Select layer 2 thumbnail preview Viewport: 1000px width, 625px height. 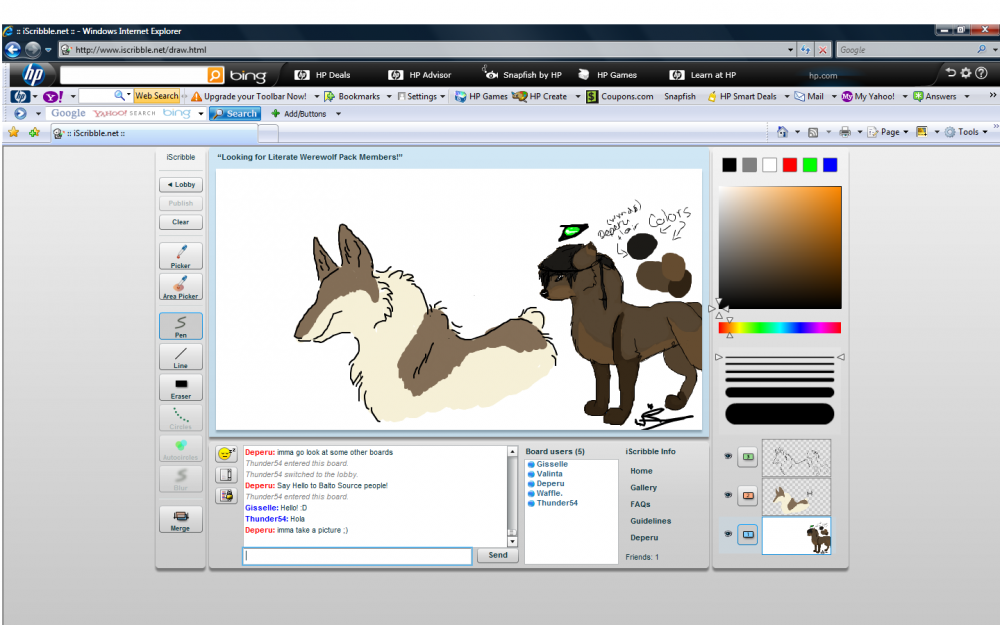pos(797,497)
